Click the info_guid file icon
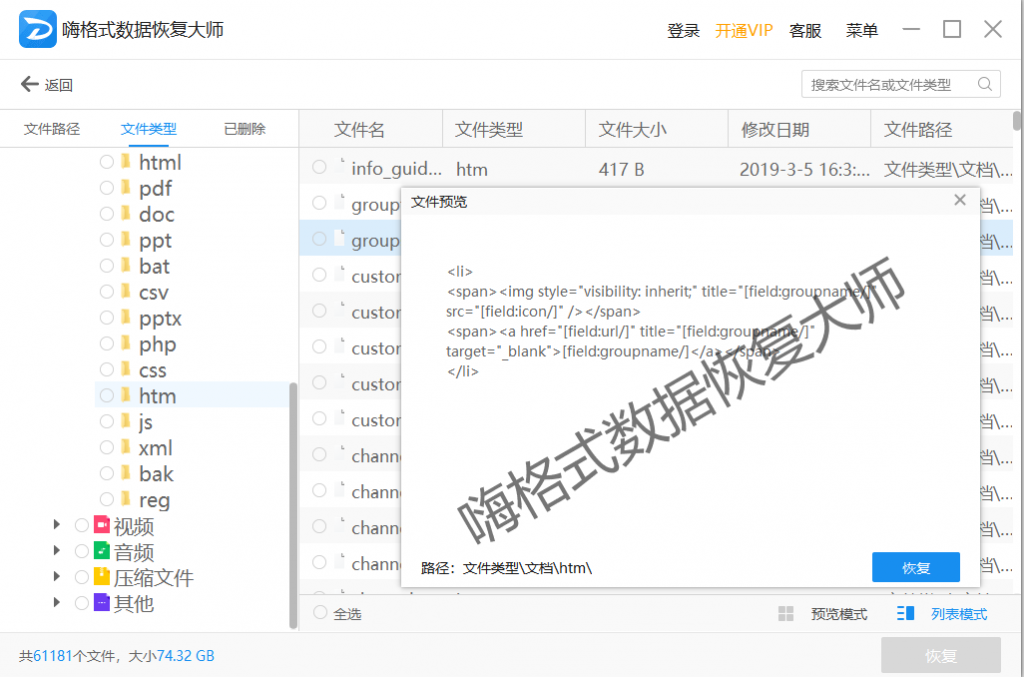Image resolution: width=1024 pixels, height=677 pixels. coord(340,166)
